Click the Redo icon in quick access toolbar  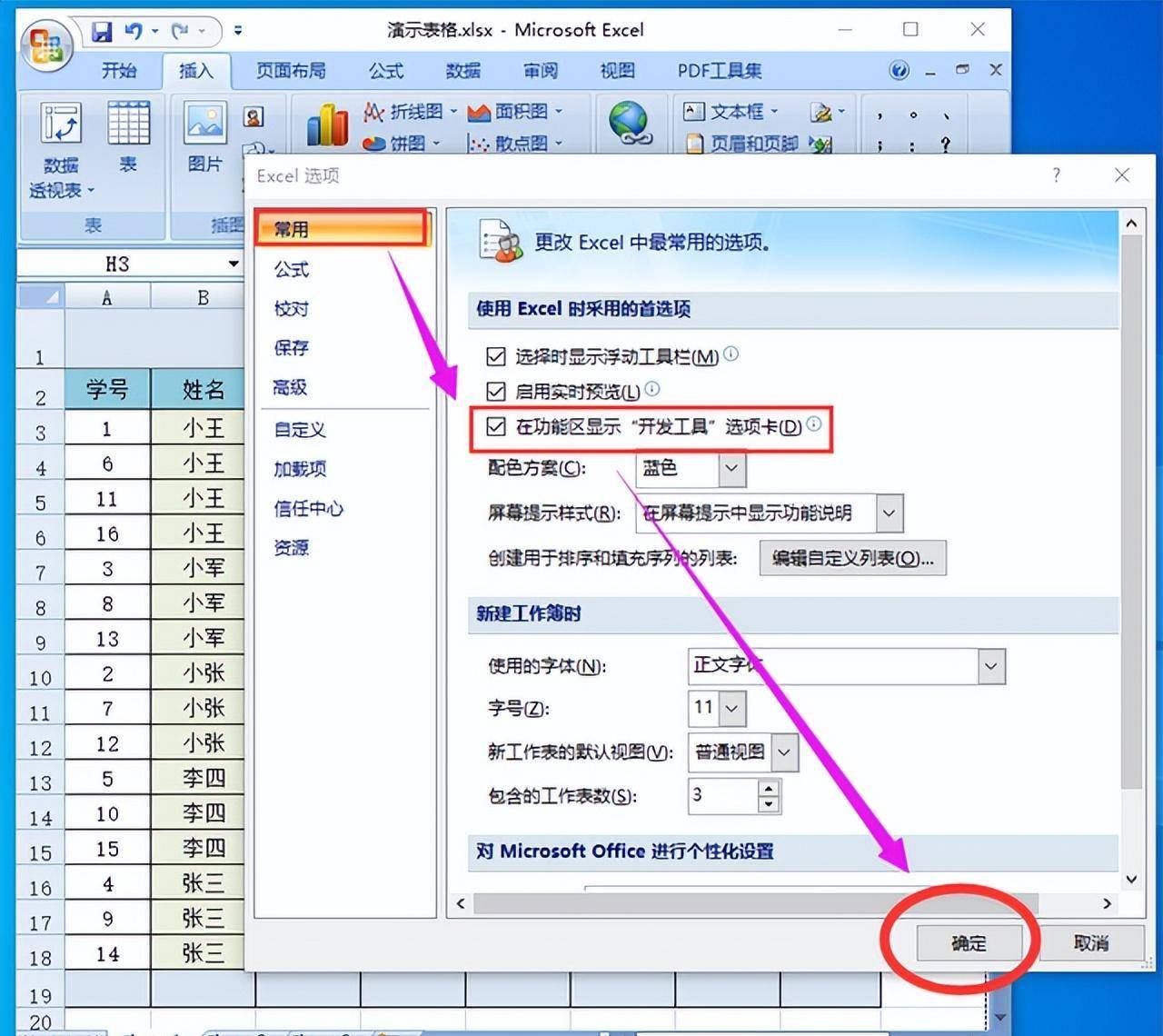point(181,32)
